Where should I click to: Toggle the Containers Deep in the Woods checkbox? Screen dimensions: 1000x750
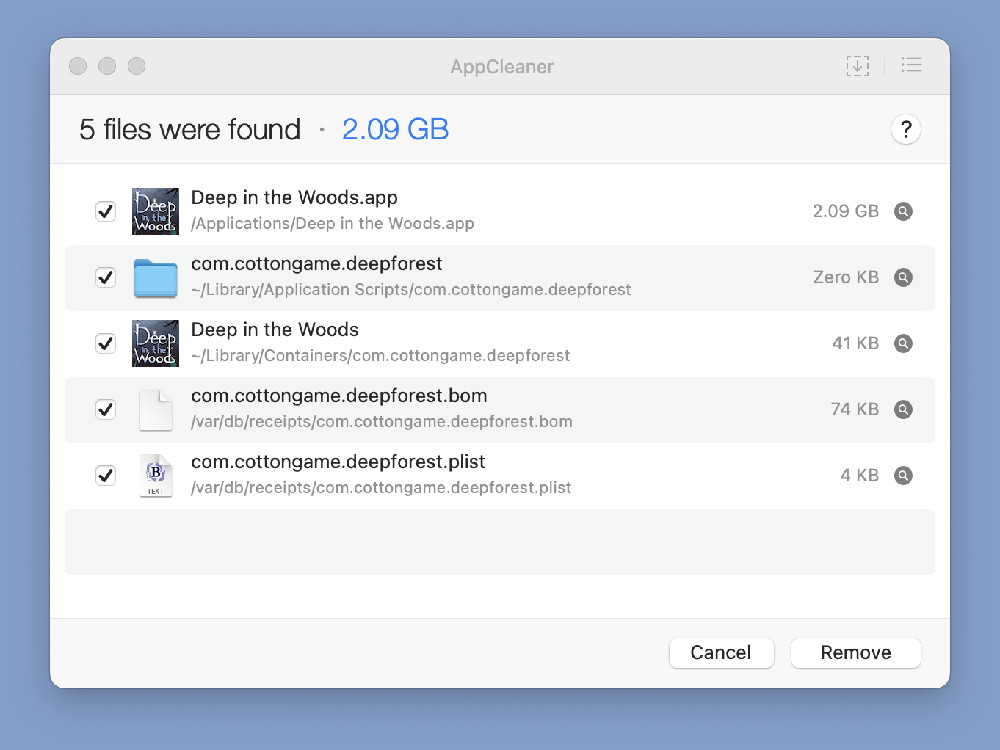(x=105, y=343)
